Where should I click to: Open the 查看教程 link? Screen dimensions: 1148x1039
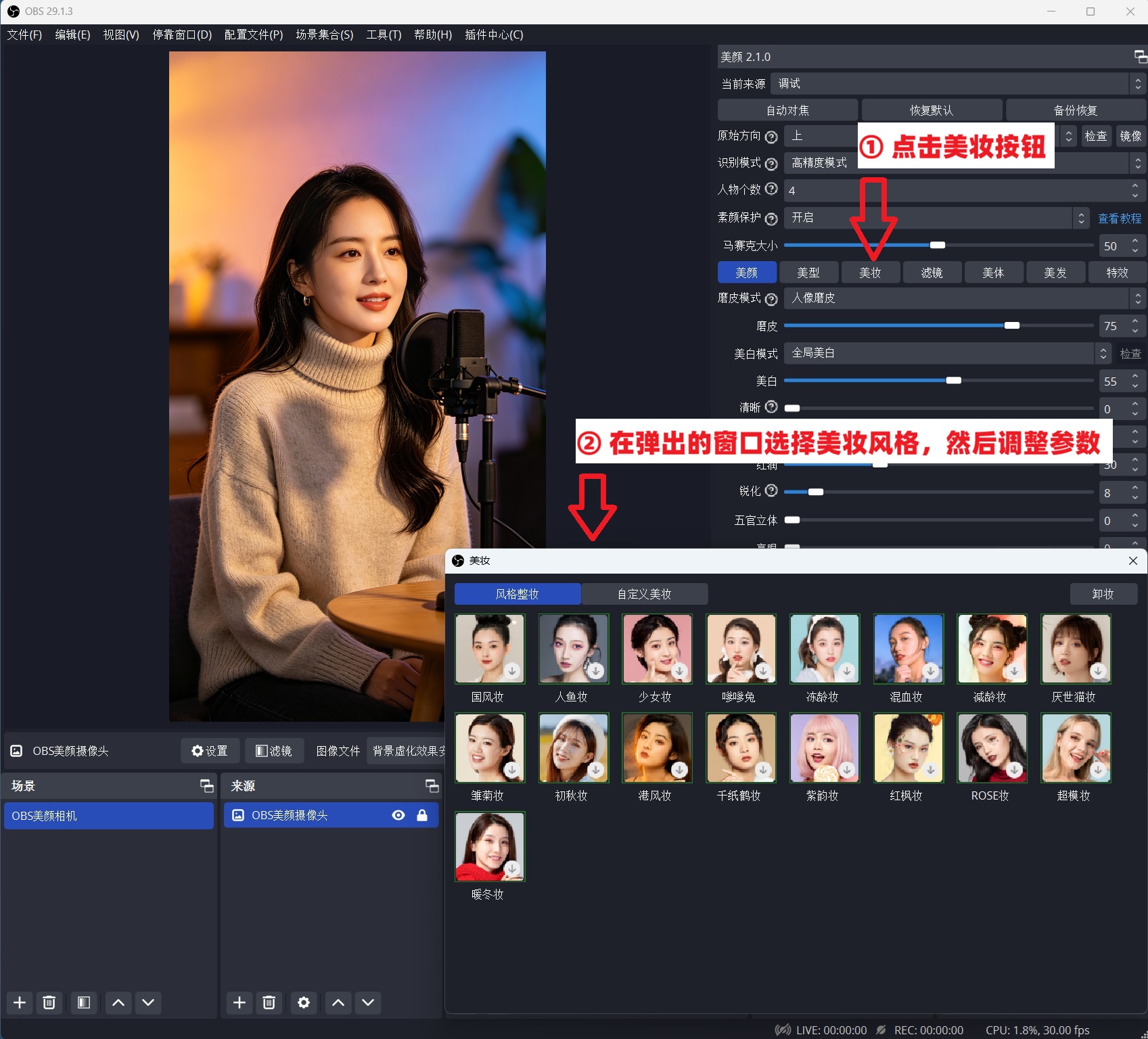point(1120,218)
